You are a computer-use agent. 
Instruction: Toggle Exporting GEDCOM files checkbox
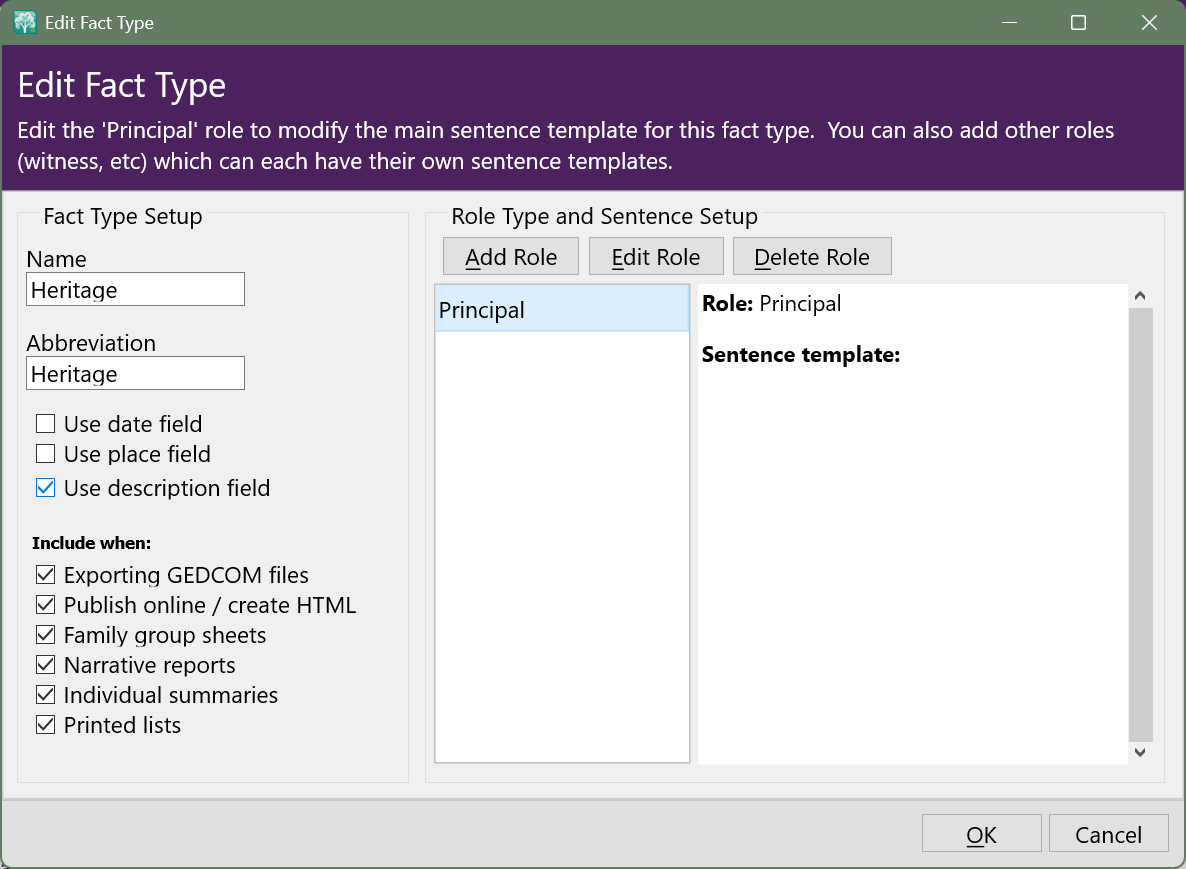[45, 575]
